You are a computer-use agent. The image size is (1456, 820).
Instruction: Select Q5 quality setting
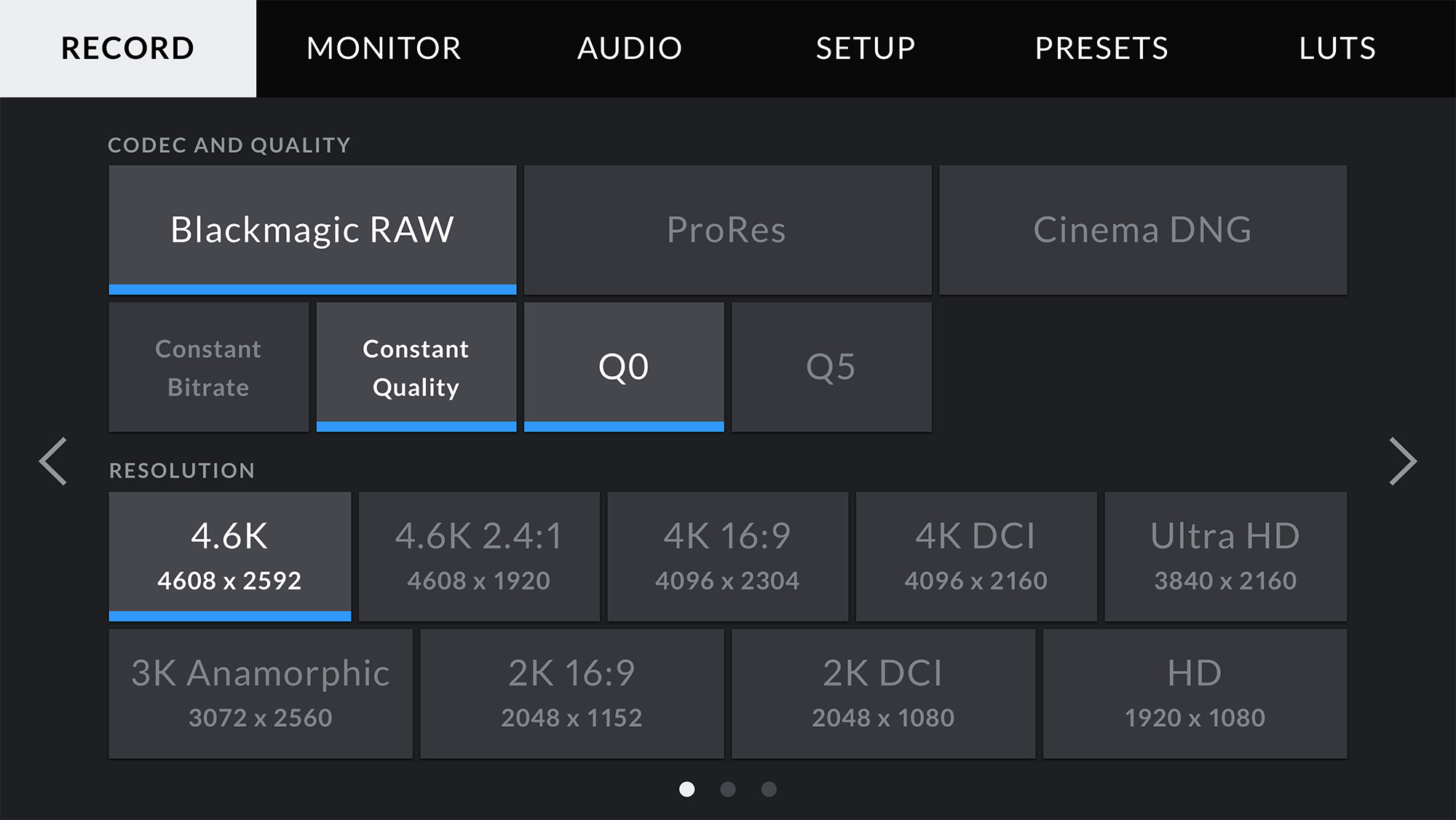[x=831, y=367]
